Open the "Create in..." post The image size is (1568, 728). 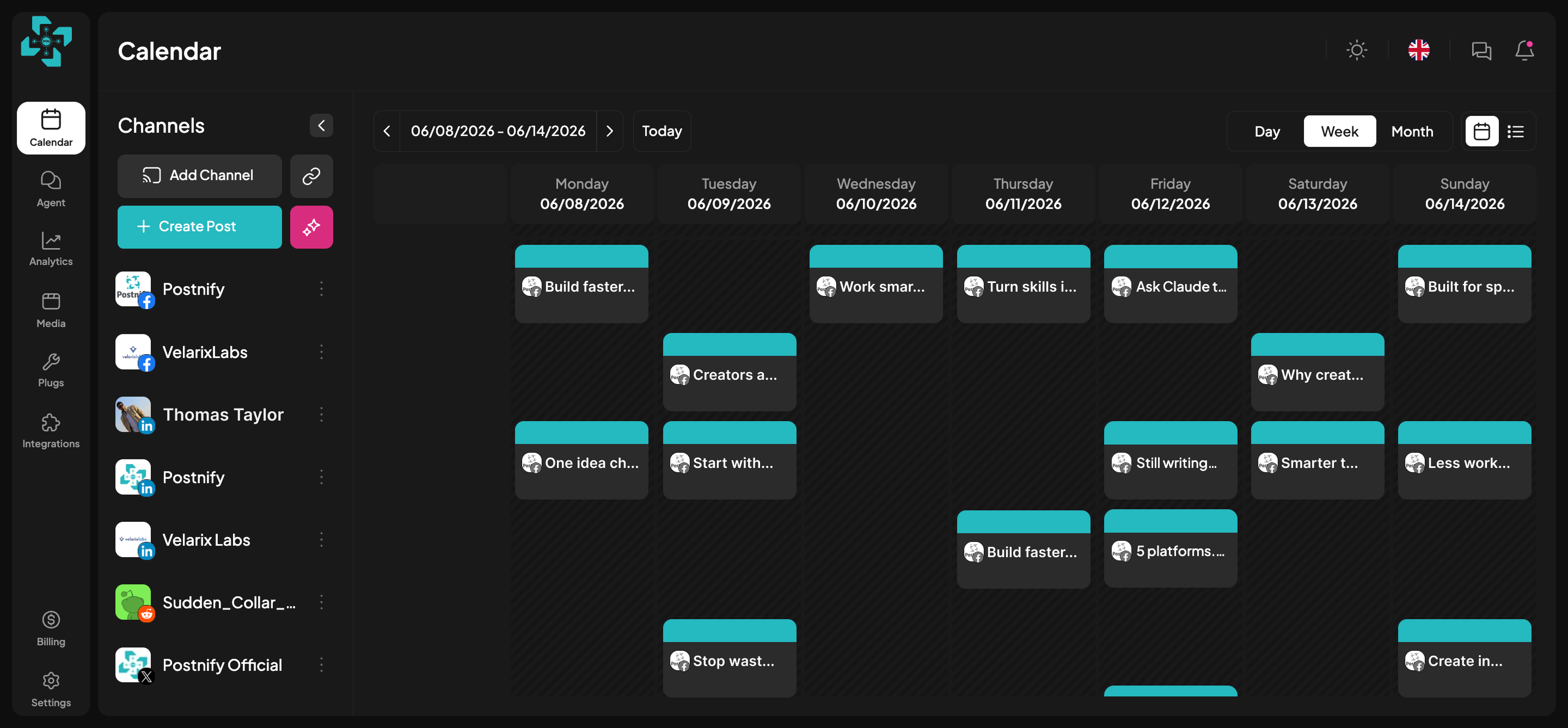pos(1465,658)
